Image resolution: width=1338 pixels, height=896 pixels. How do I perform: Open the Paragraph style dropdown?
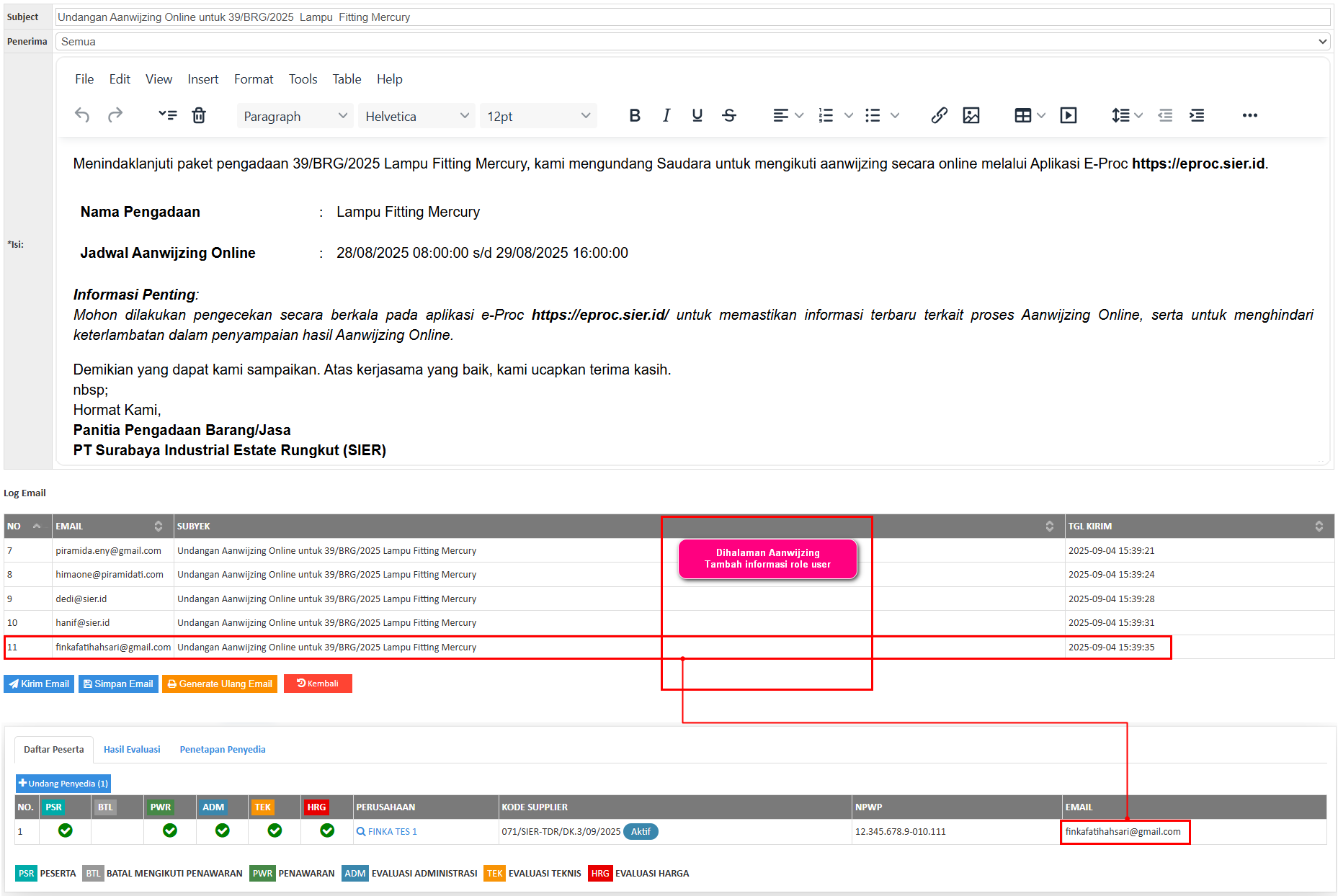click(295, 116)
